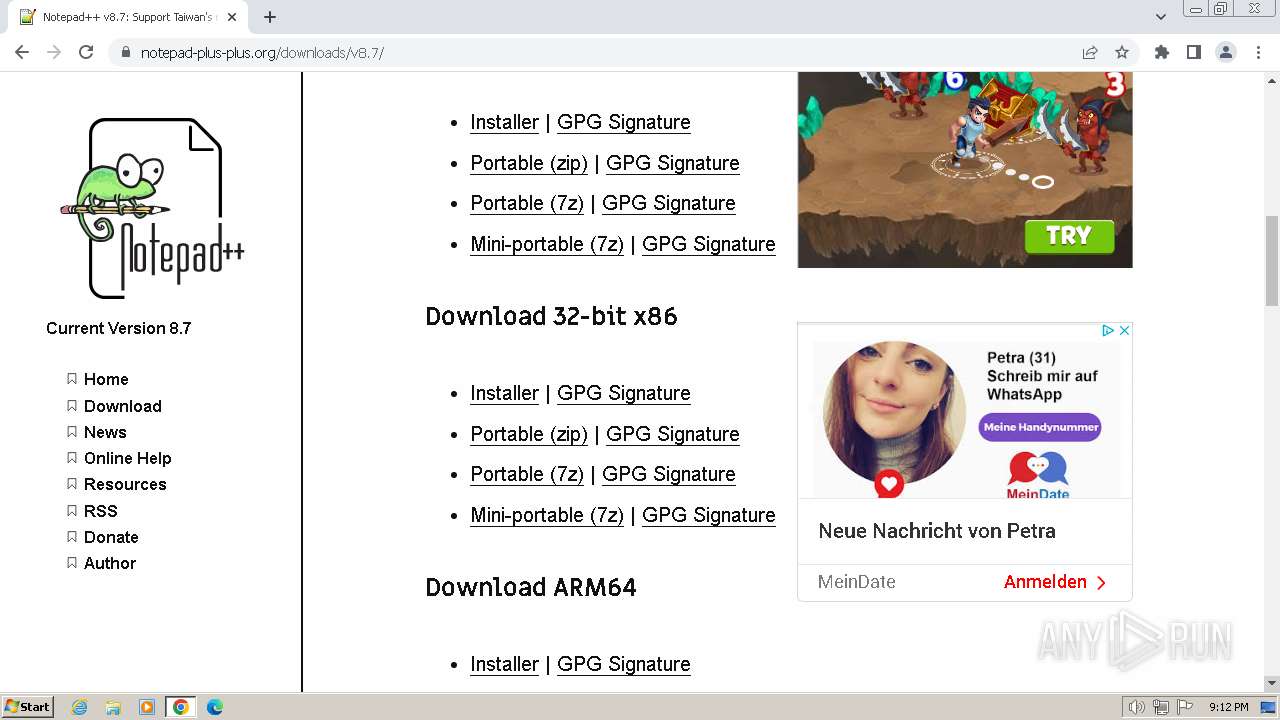
Task: Open the media player taskbar icon
Action: pos(147,707)
